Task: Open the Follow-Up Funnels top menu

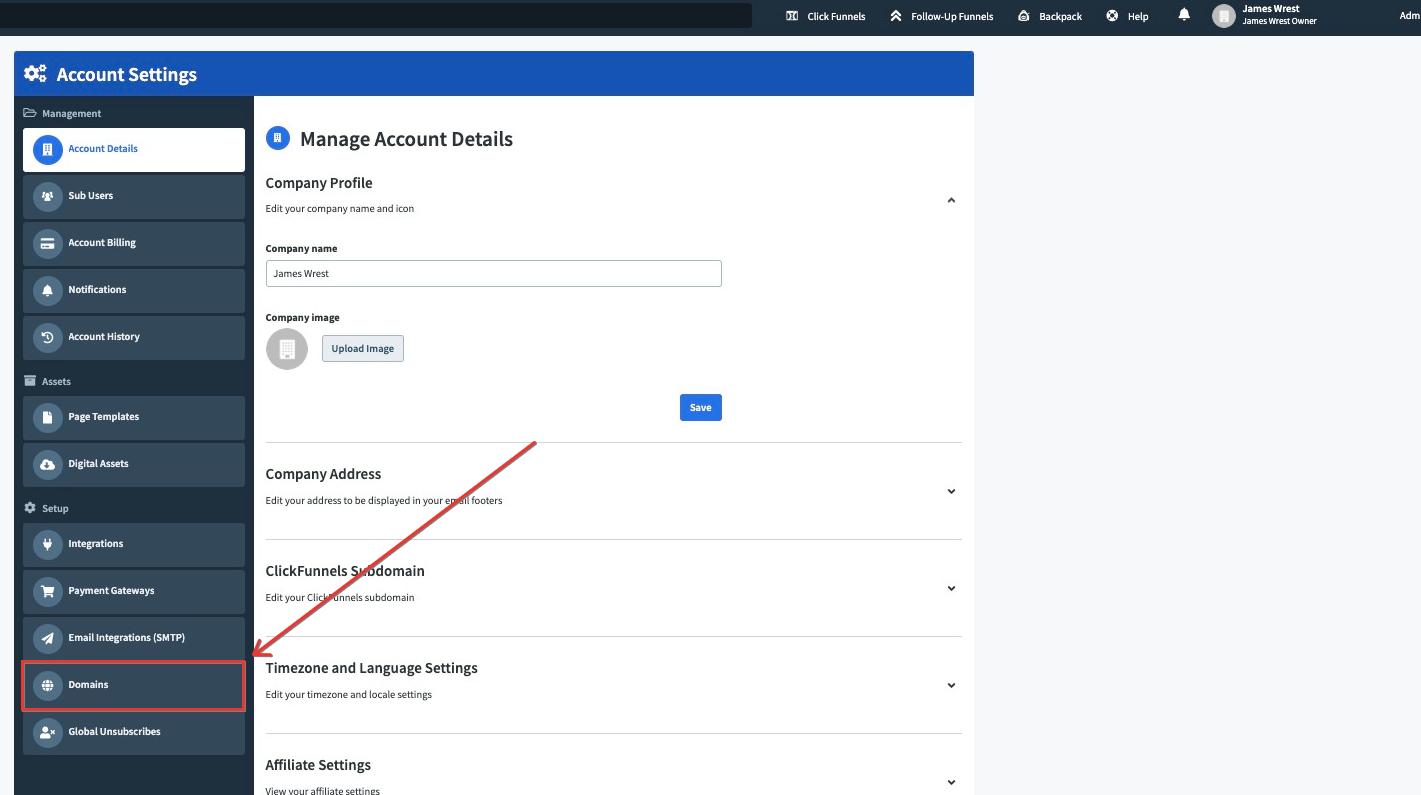Action: click(x=941, y=16)
